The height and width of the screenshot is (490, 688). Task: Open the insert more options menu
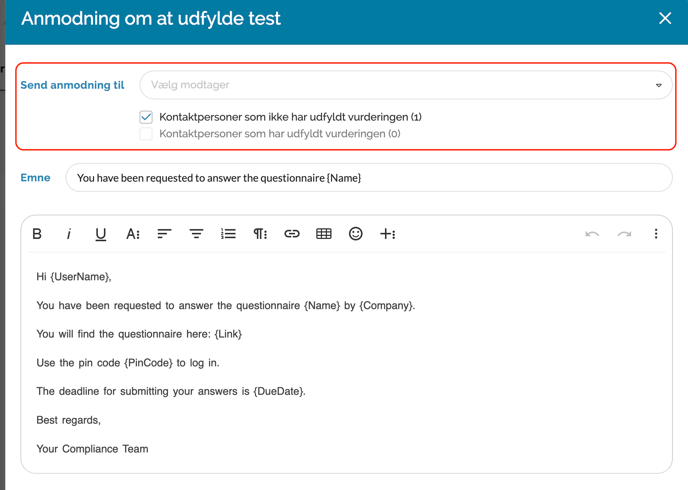(x=388, y=234)
